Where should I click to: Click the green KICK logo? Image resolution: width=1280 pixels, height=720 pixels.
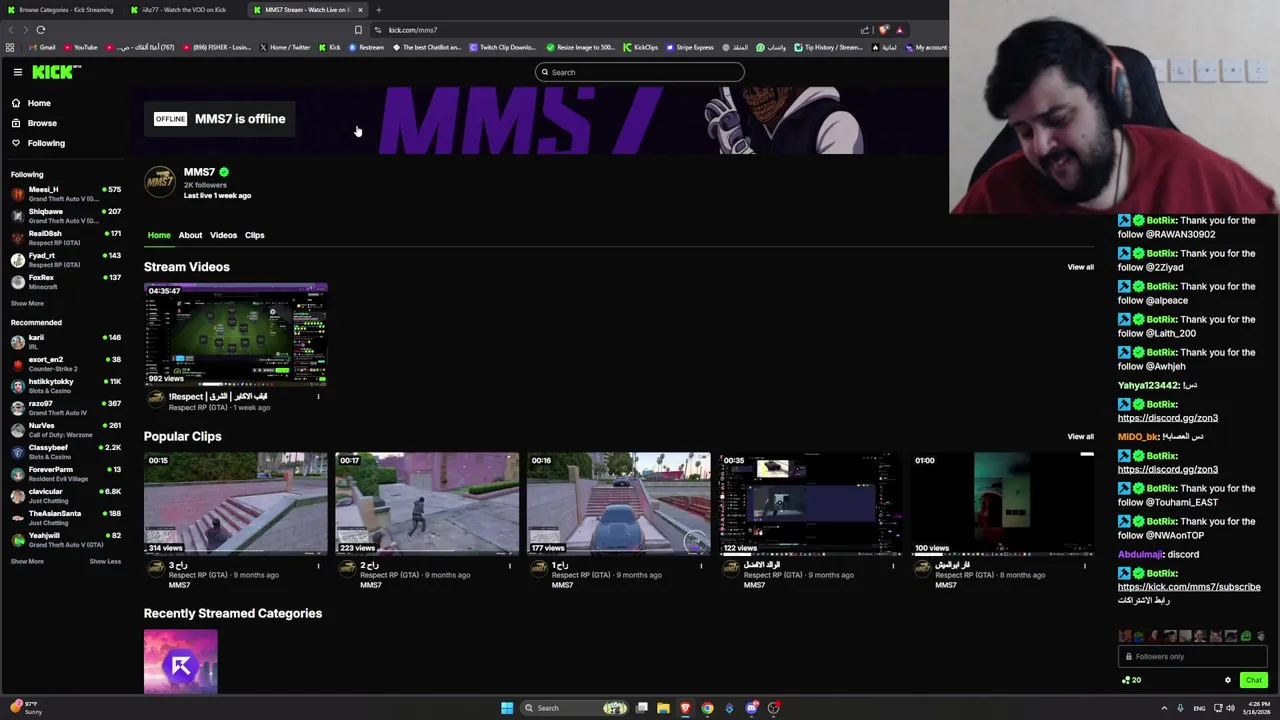(54, 72)
